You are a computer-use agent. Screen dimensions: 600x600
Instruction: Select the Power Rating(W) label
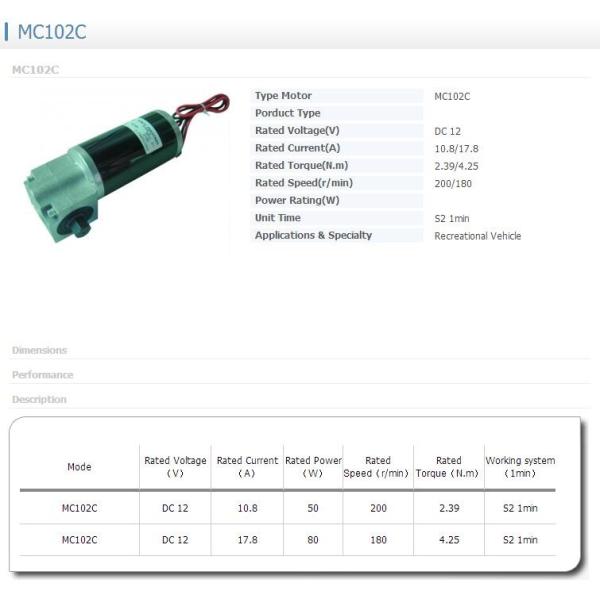click(x=297, y=201)
